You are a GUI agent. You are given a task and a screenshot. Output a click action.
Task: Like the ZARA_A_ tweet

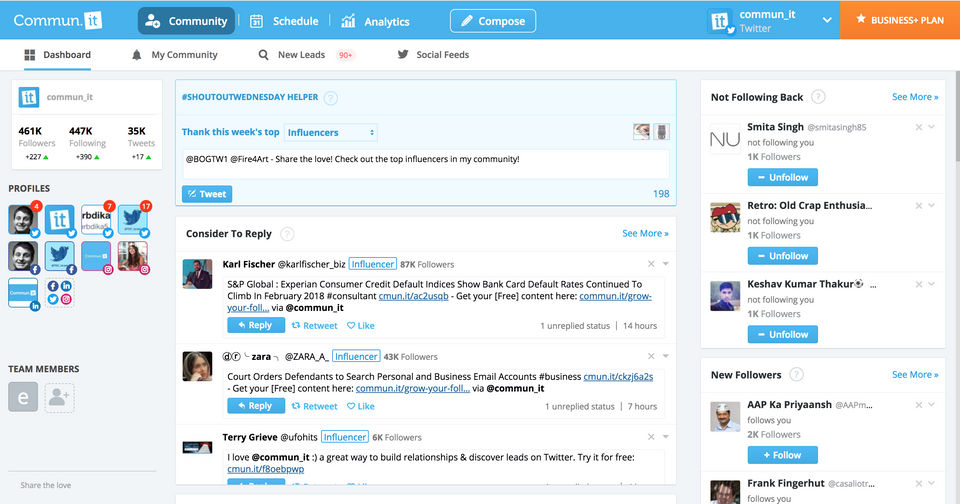pos(361,406)
